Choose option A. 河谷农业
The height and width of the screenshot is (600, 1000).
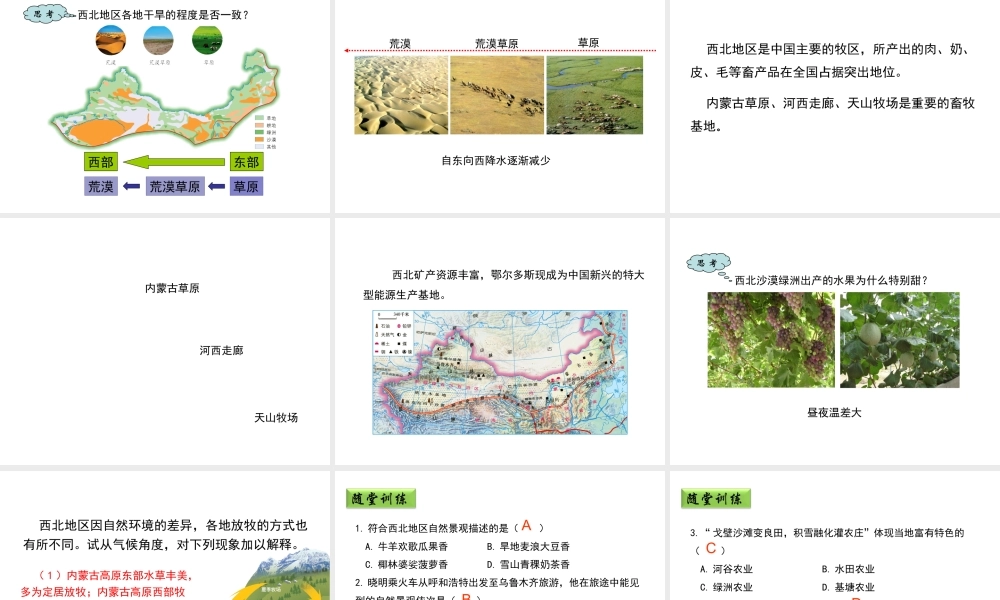[x=726, y=569]
